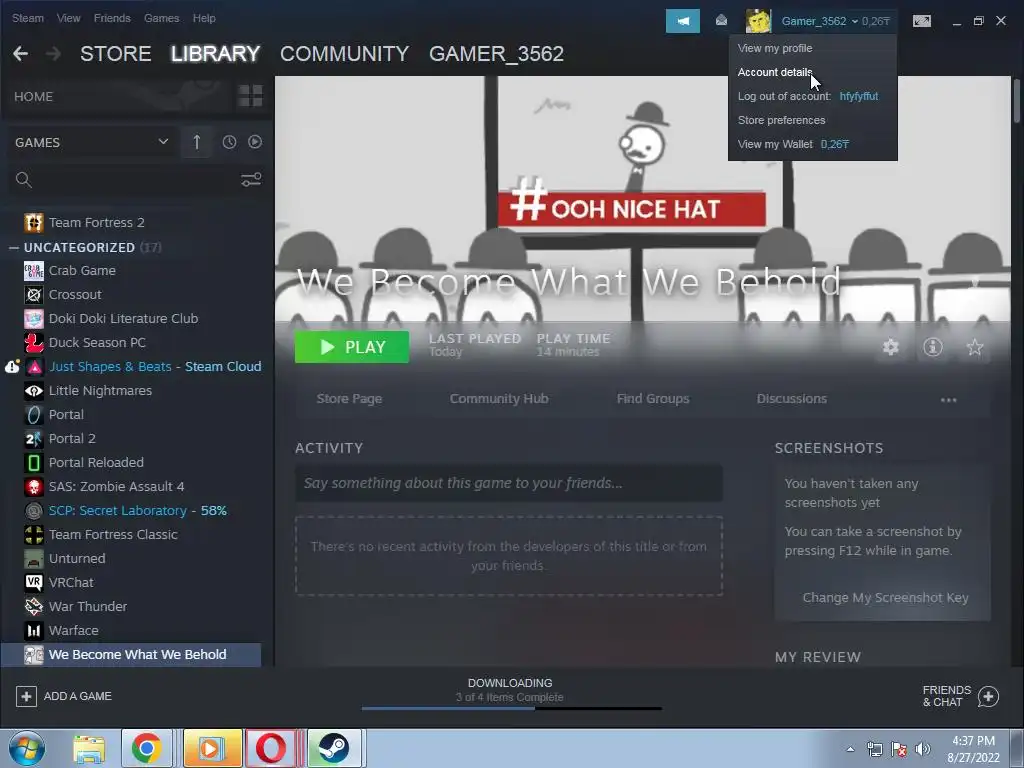Click the recent activity clock filter
This screenshot has height=768, width=1024.
[x=229, y=142]
